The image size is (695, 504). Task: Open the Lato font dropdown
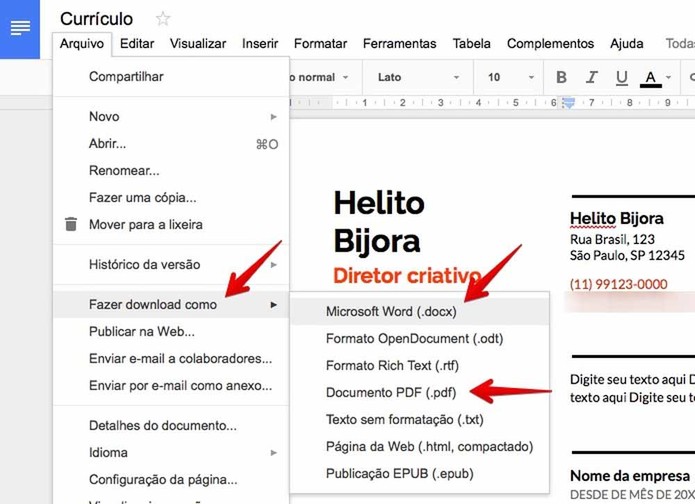418,77
